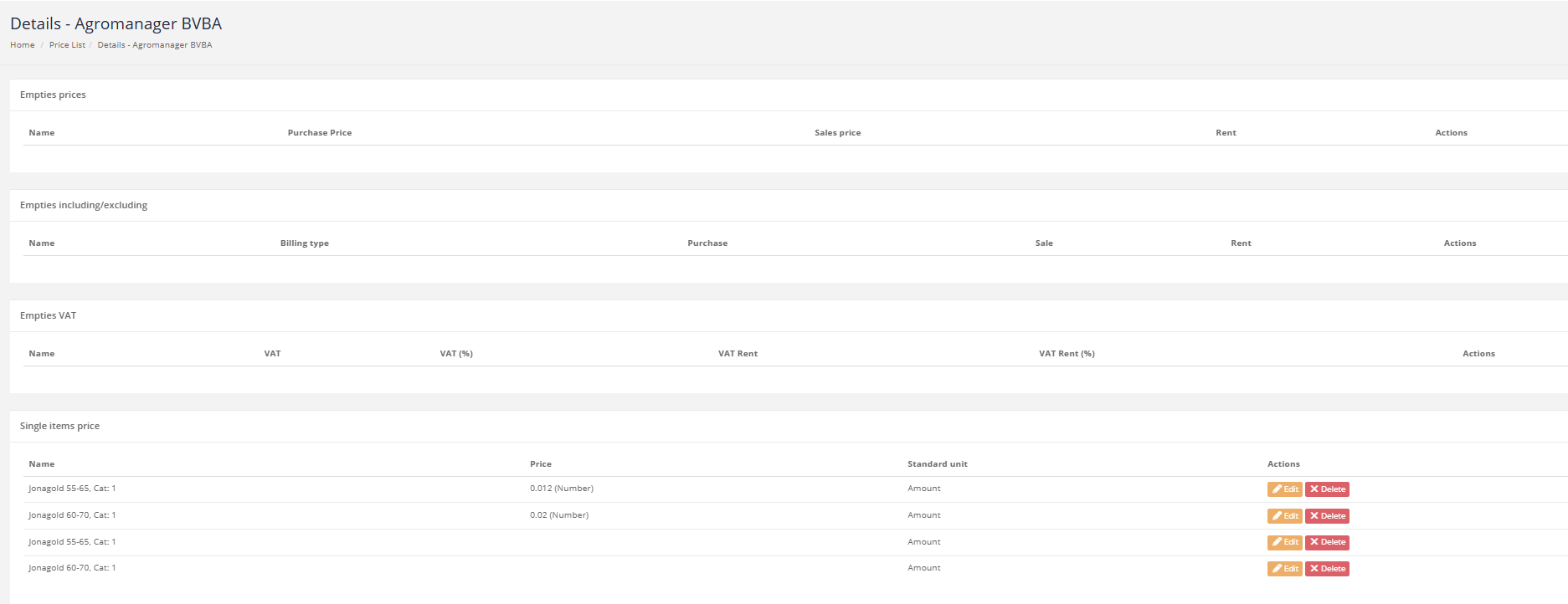Image resolution: width=1568 pixels, height=604 pixels.
Task: Delete the Jonagold 55-65 row with empty price
Action: pos(1327,542)
